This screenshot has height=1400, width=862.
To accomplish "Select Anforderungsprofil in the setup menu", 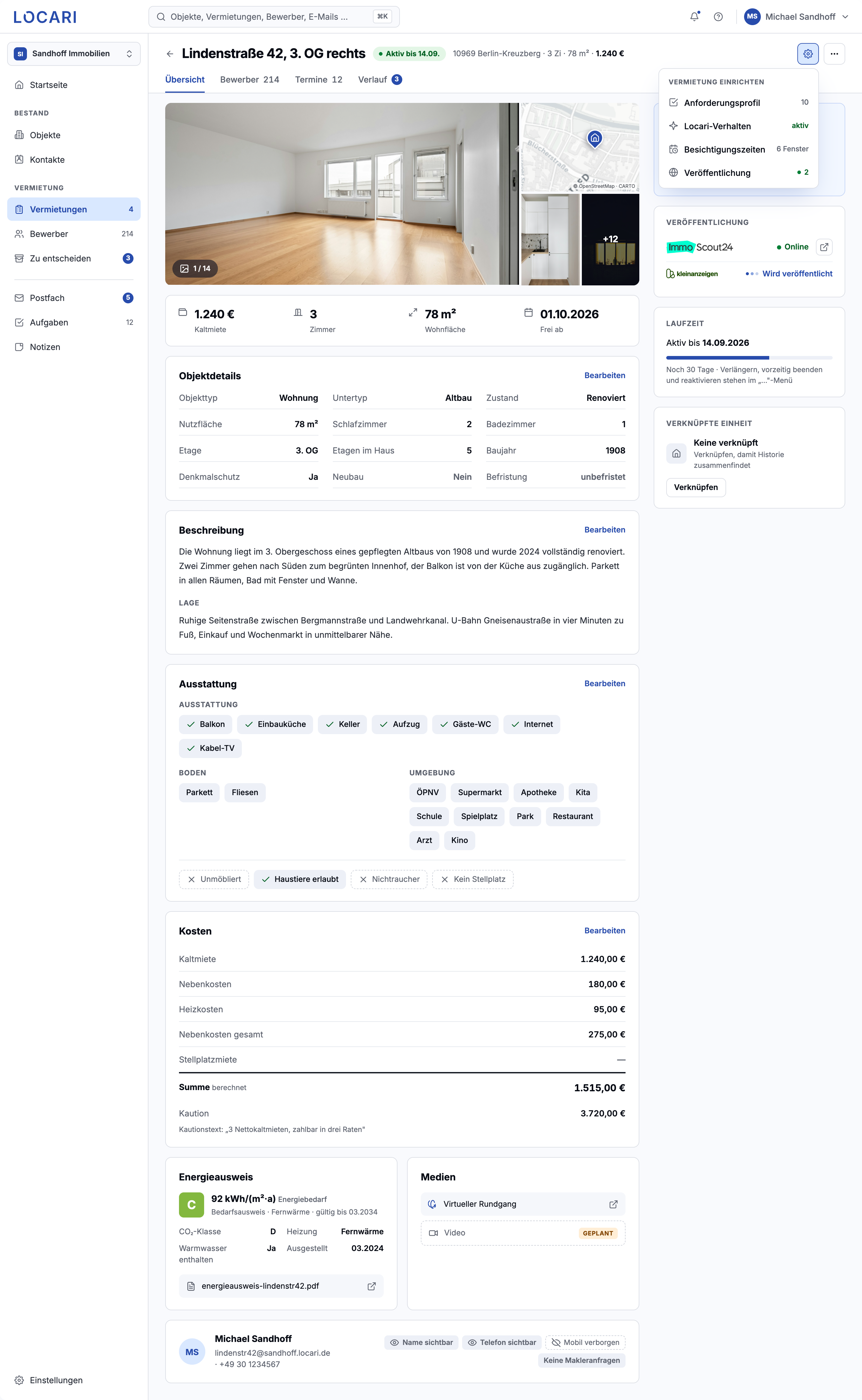I will 738,103.
